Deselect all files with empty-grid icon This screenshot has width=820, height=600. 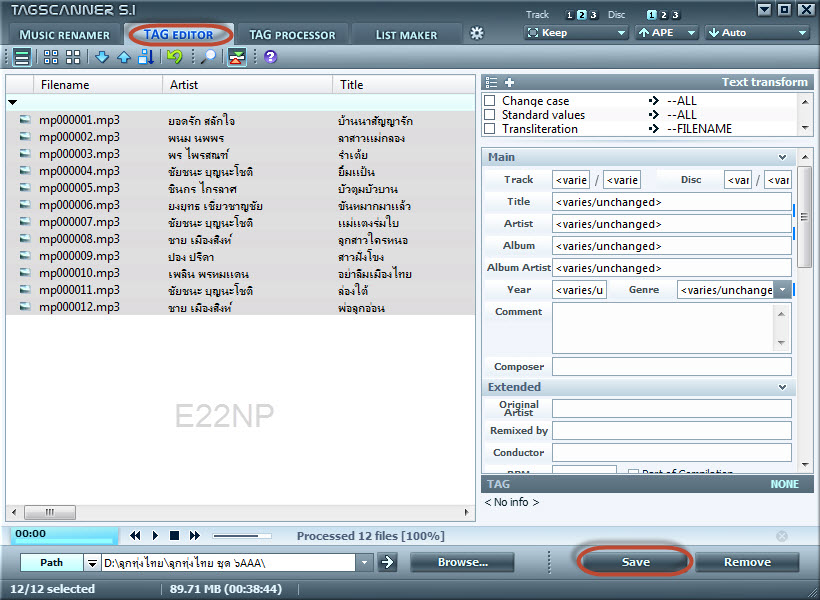click(73, 57)
